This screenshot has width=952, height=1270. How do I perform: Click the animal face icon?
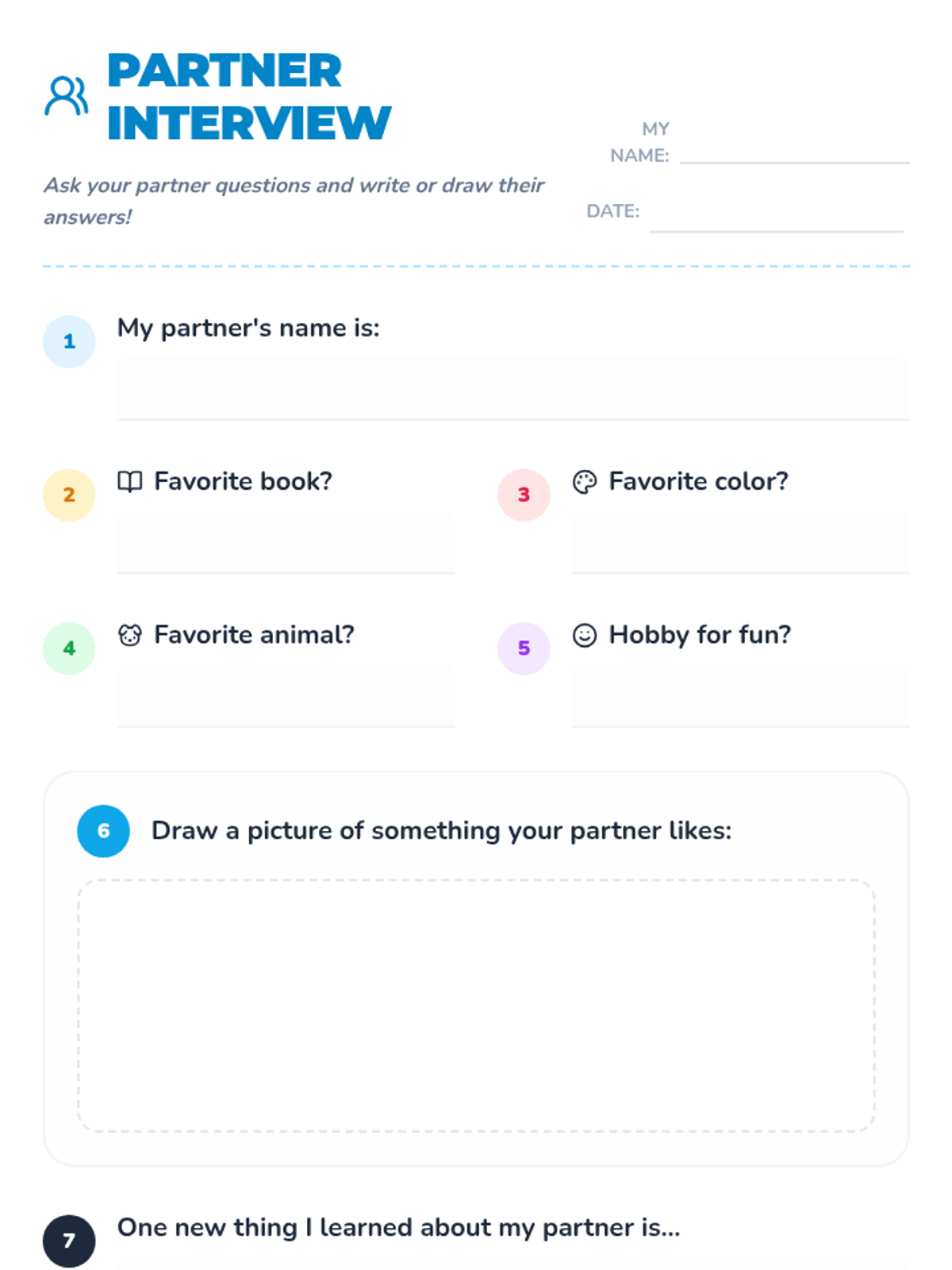click(130, 635)
